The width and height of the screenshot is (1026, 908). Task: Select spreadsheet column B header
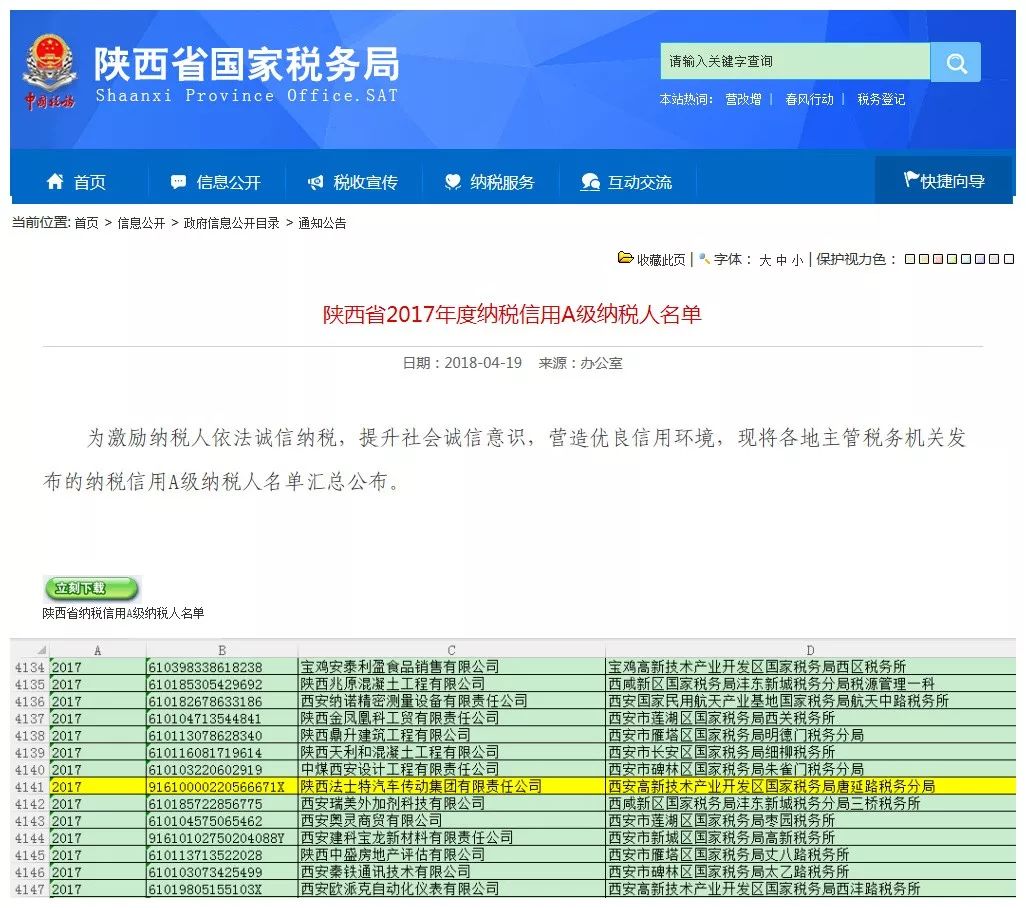pos(222,650)
